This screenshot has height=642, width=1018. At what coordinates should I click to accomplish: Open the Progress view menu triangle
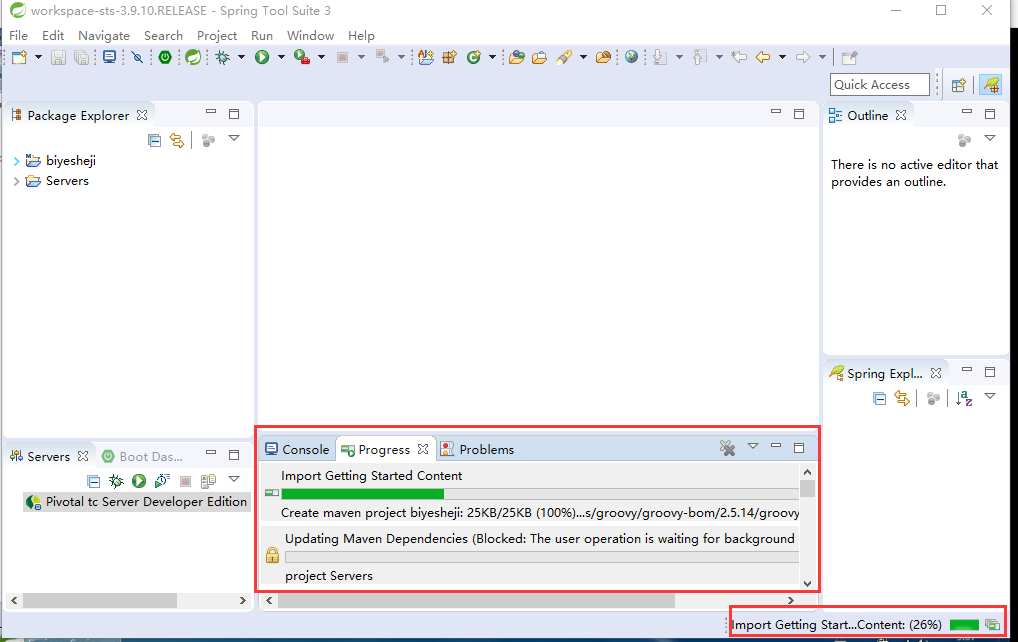click(x=753, y=446)
